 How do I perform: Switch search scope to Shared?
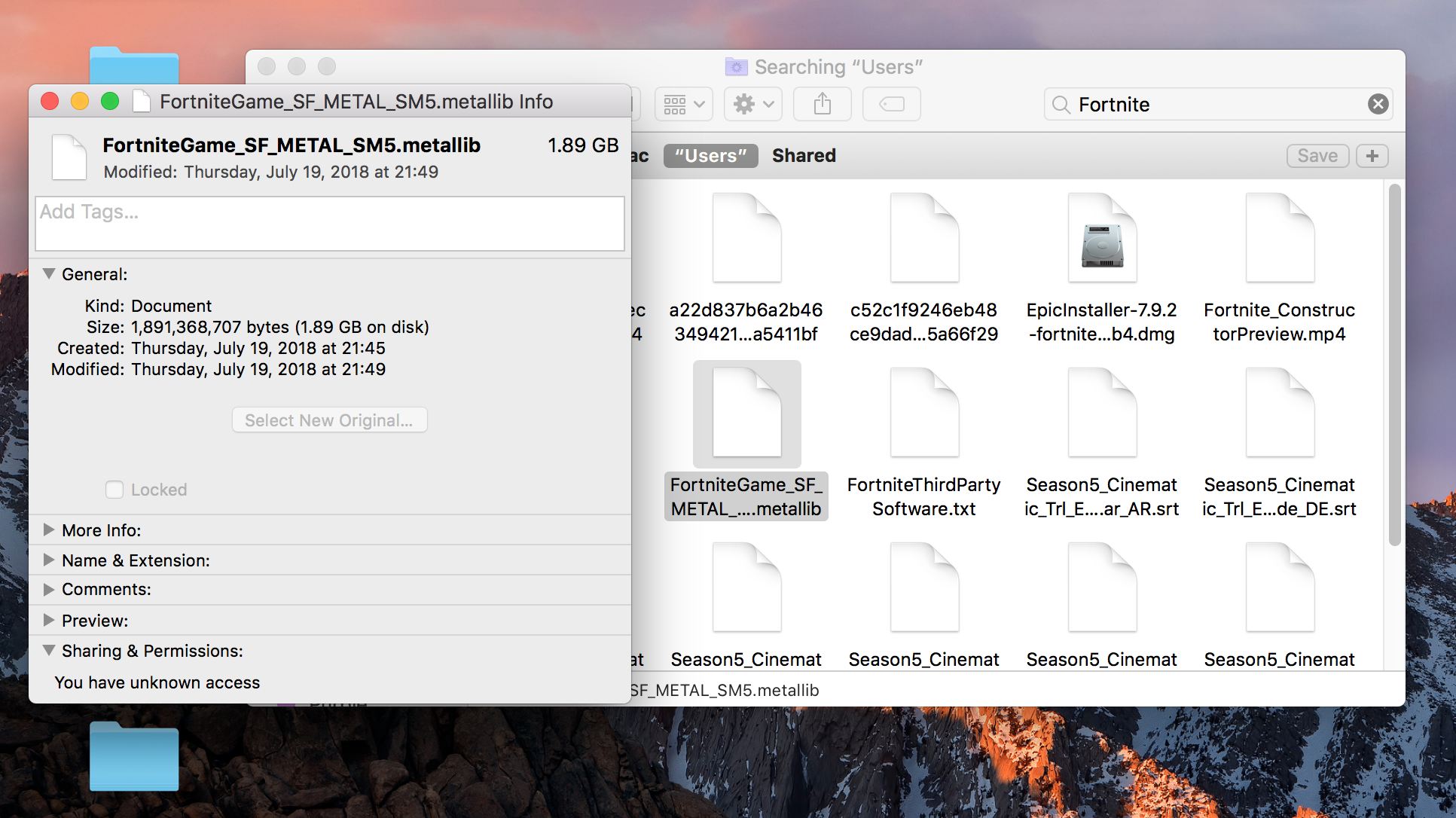(804, 156)
